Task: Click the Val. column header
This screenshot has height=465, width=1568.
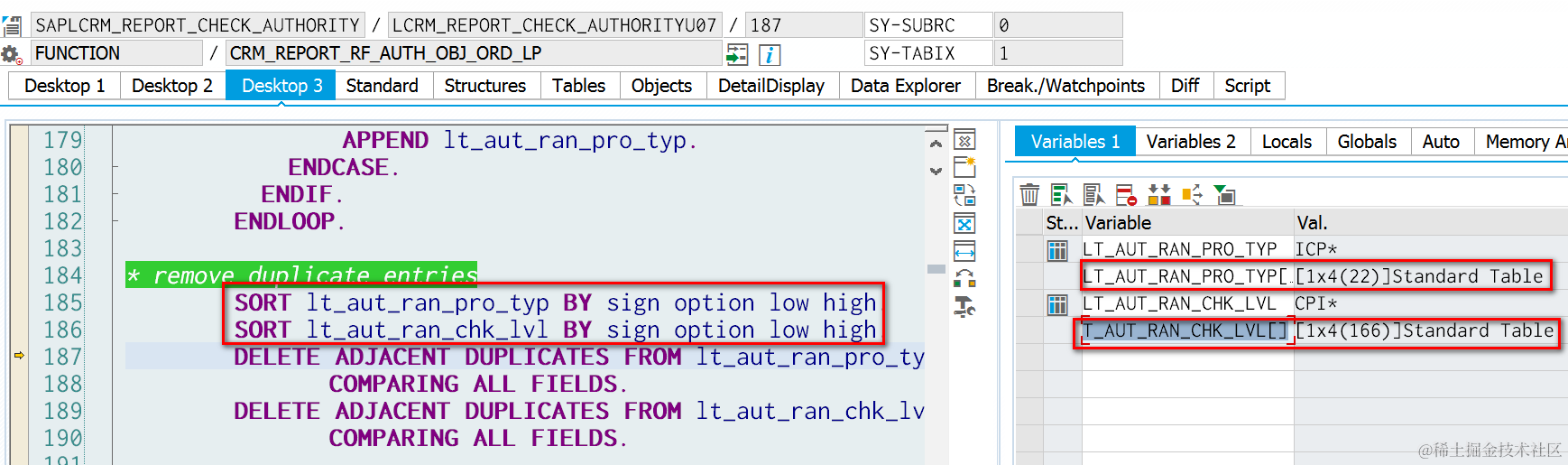Action: click(1430, 223)
